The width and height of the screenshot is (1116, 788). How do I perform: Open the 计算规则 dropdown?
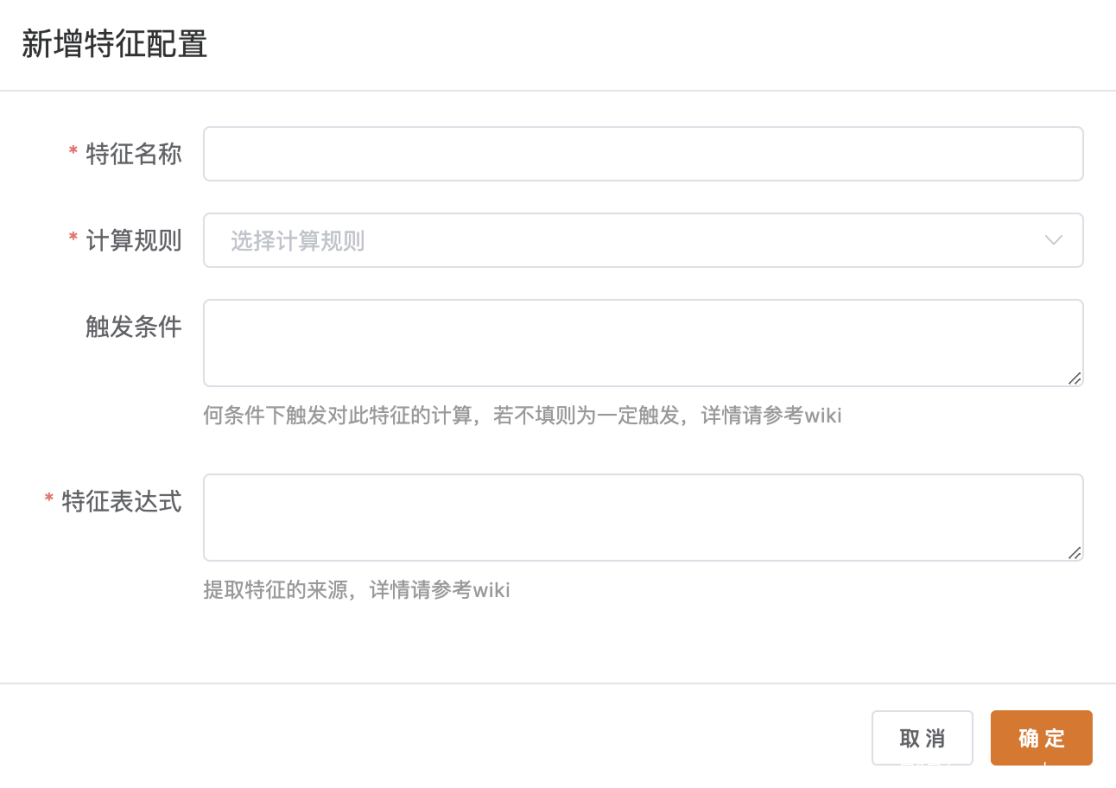pyautogui.click(x=642, y=240)
